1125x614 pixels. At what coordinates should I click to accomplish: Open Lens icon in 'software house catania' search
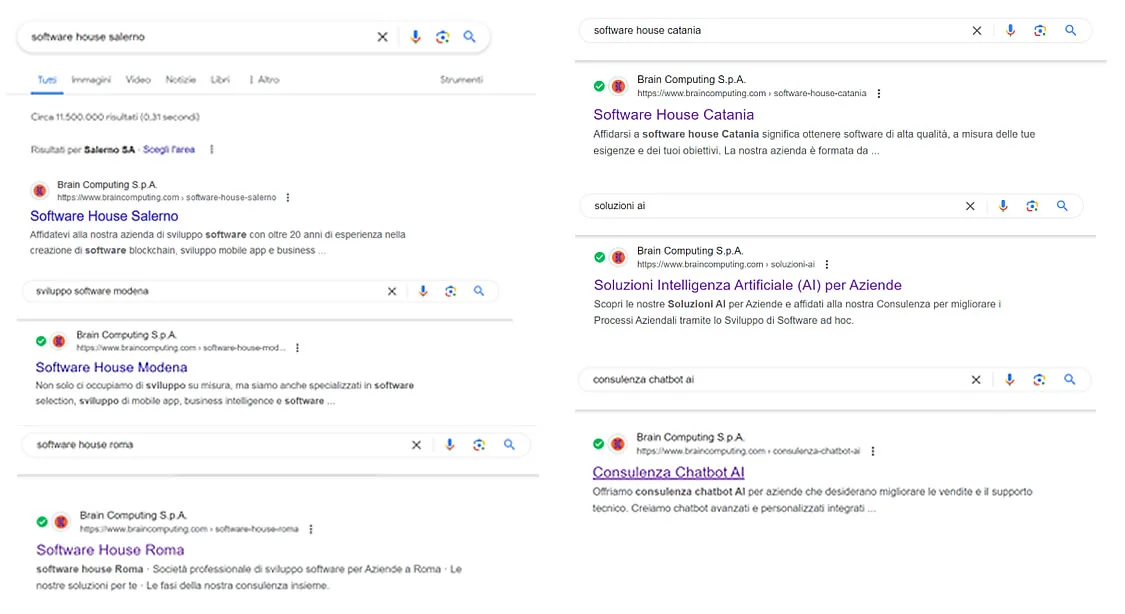(1040, 30)
